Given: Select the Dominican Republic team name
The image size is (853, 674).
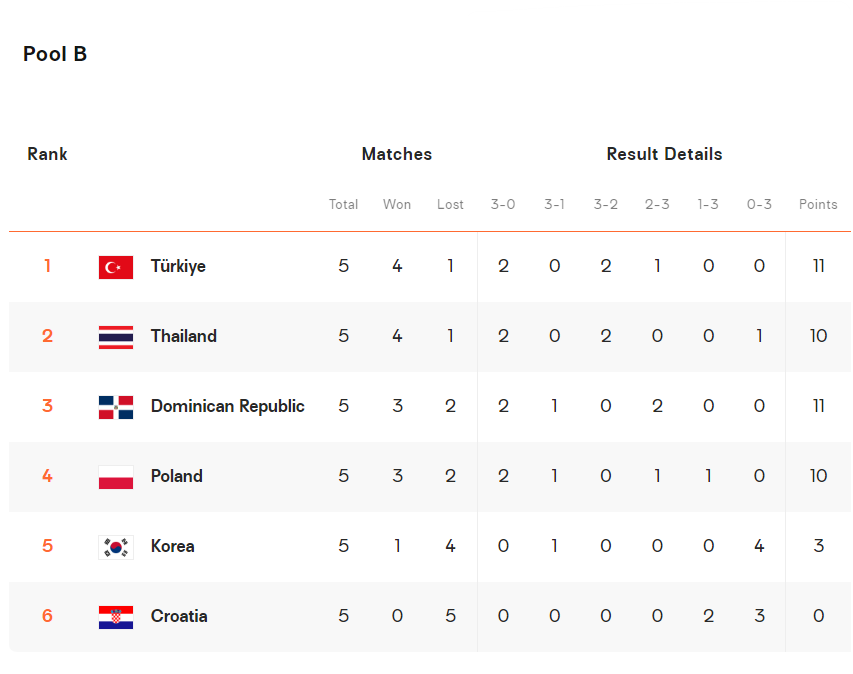Looking at the screenshot, I should [227, 406].
